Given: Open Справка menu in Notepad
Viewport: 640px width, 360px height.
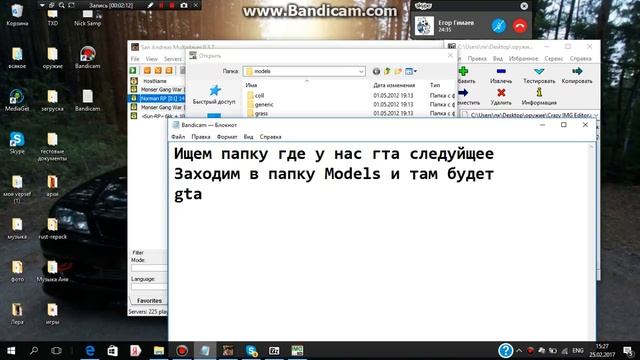Looking at the screenshot, I should click(x=271, y=137).
